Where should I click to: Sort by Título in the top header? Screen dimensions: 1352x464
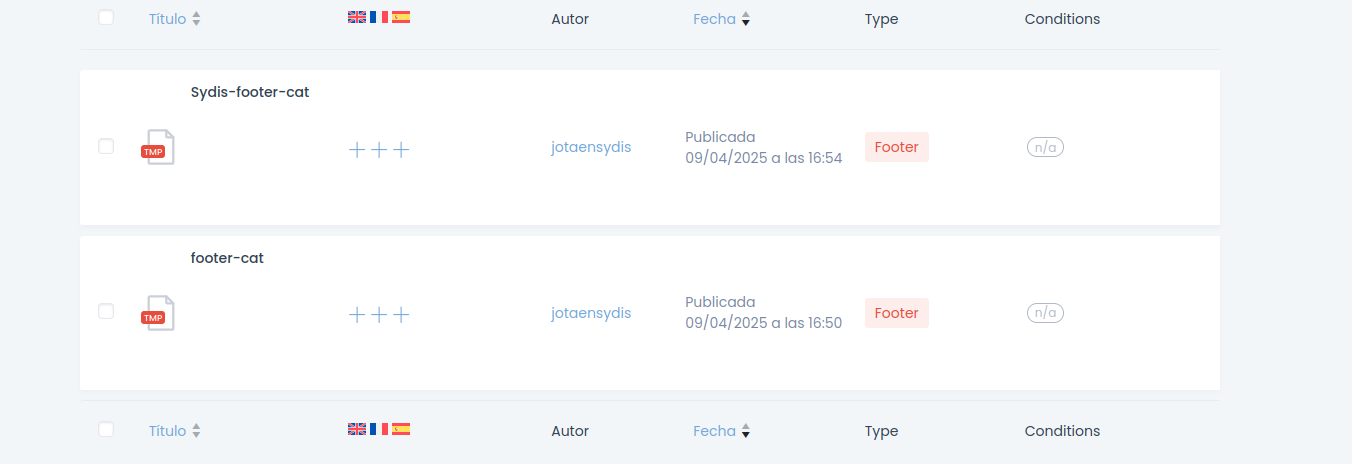pos(168,19)
